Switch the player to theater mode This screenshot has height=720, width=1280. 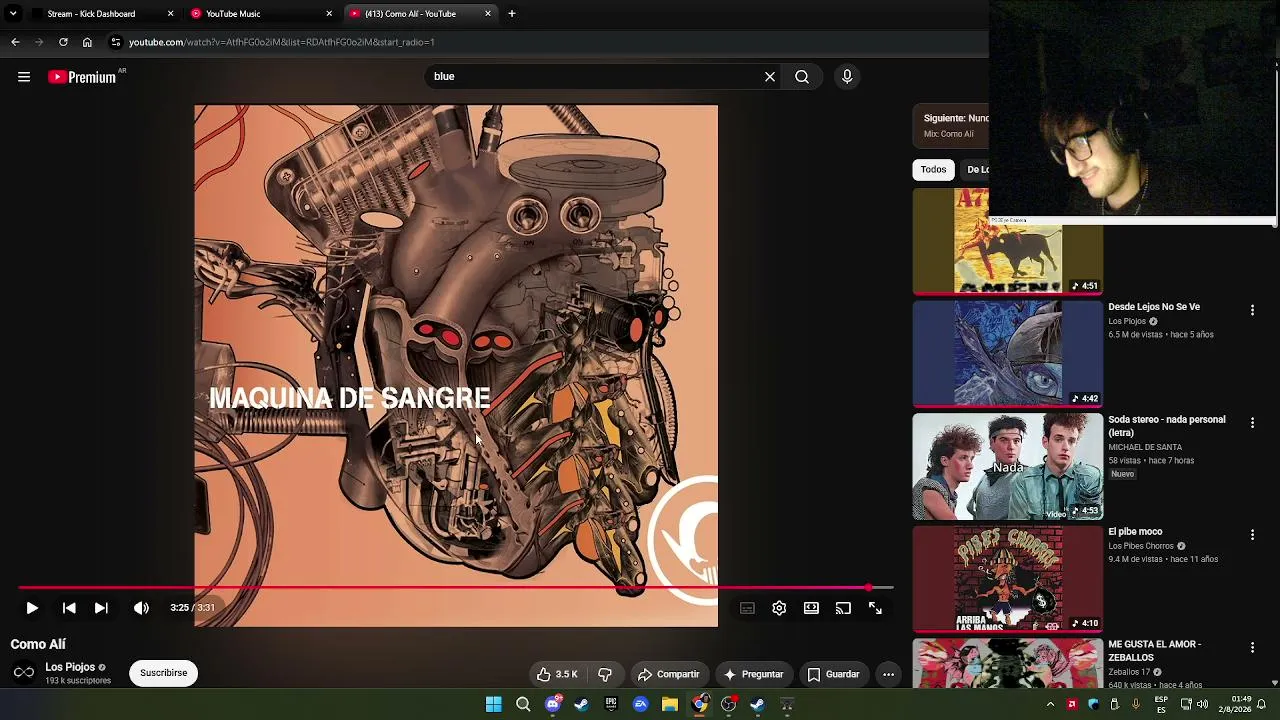coord(811,608)
